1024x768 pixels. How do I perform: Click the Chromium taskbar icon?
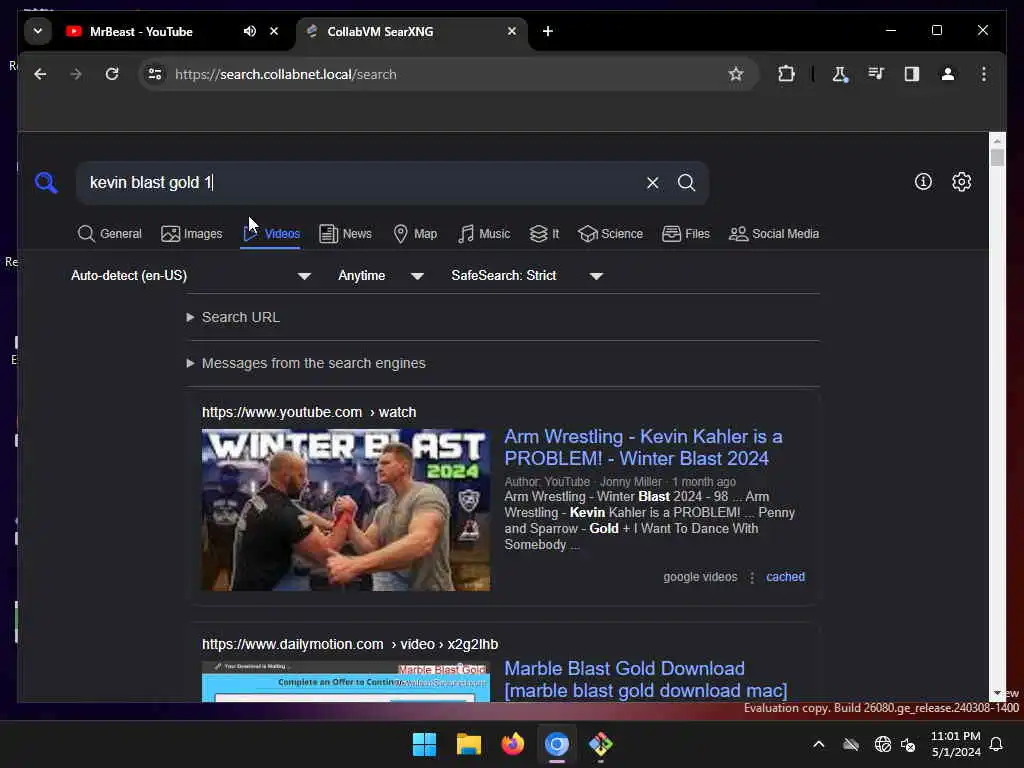click(x=557, y=744)
